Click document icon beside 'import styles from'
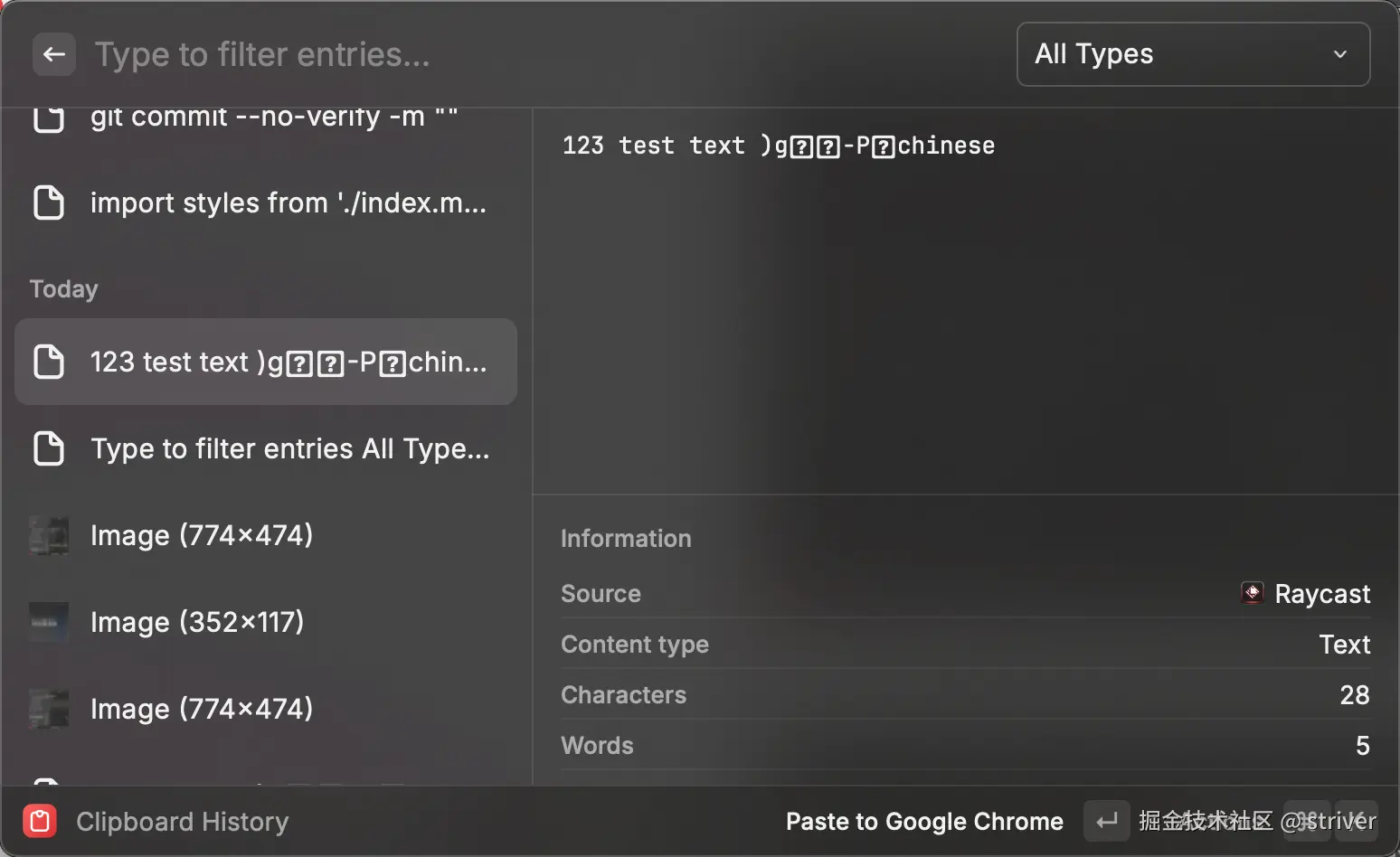The height and width of the screenshot is (857, 1400). point(49,202)
